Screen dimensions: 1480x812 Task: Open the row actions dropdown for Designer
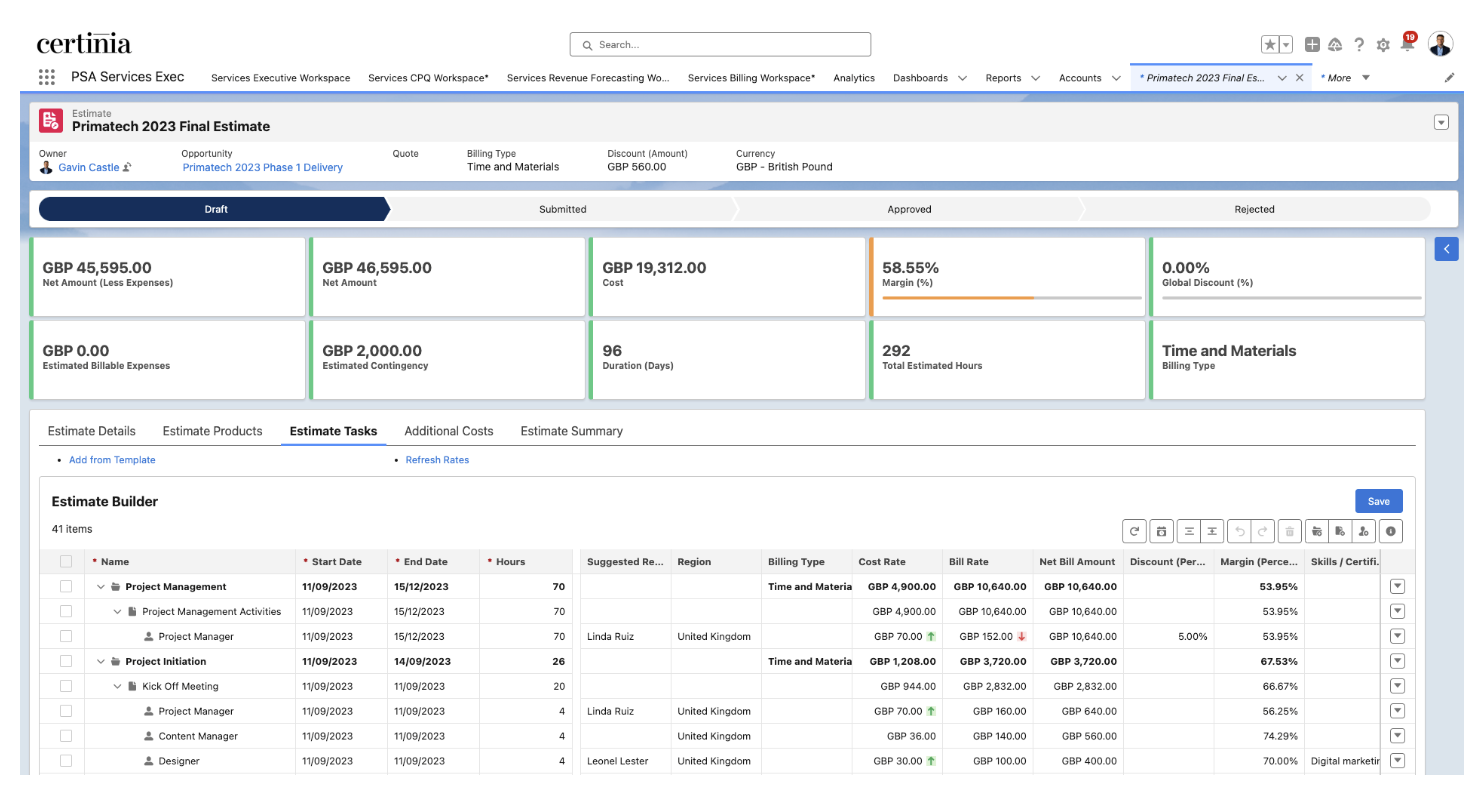pos(1397,761)
